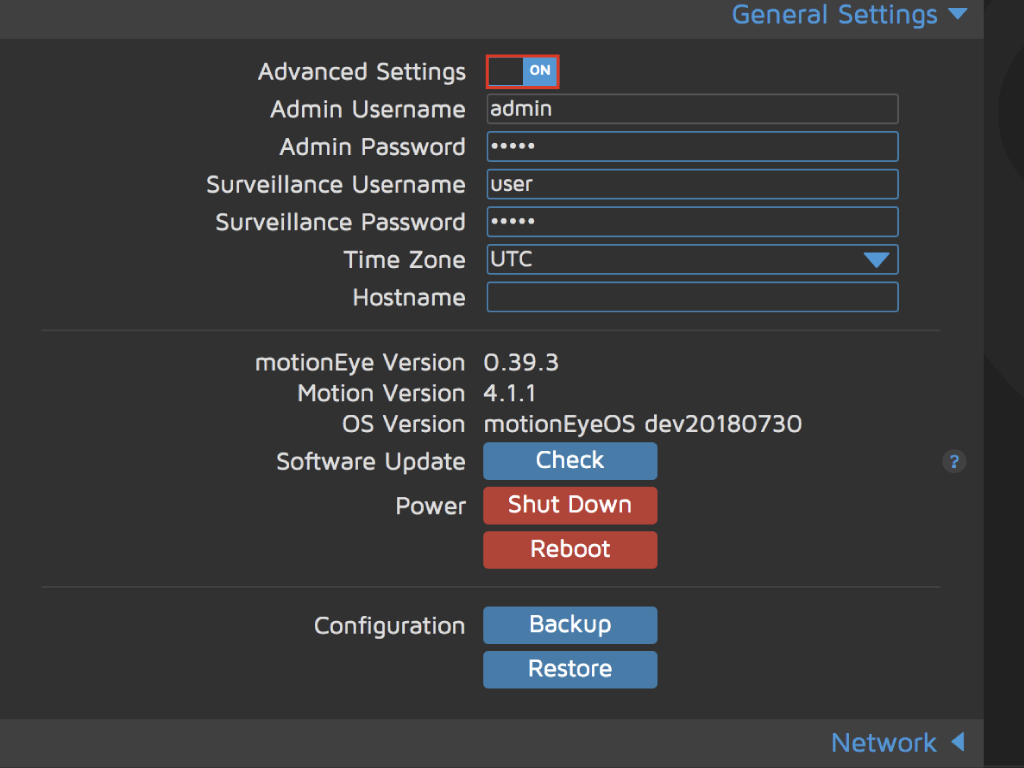Click the Configuration label
This screenshot has height=768, width=1024.
pos(390,626)
